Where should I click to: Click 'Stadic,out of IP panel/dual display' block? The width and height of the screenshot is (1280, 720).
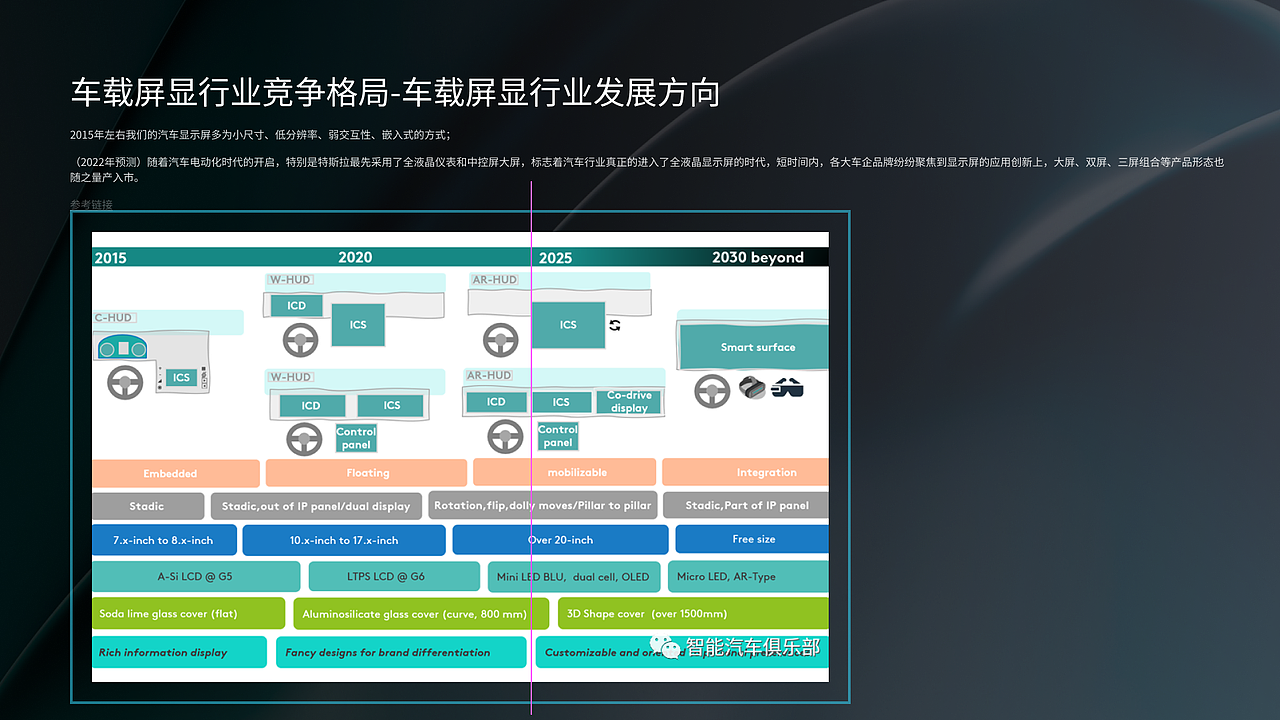pos(316,506)
